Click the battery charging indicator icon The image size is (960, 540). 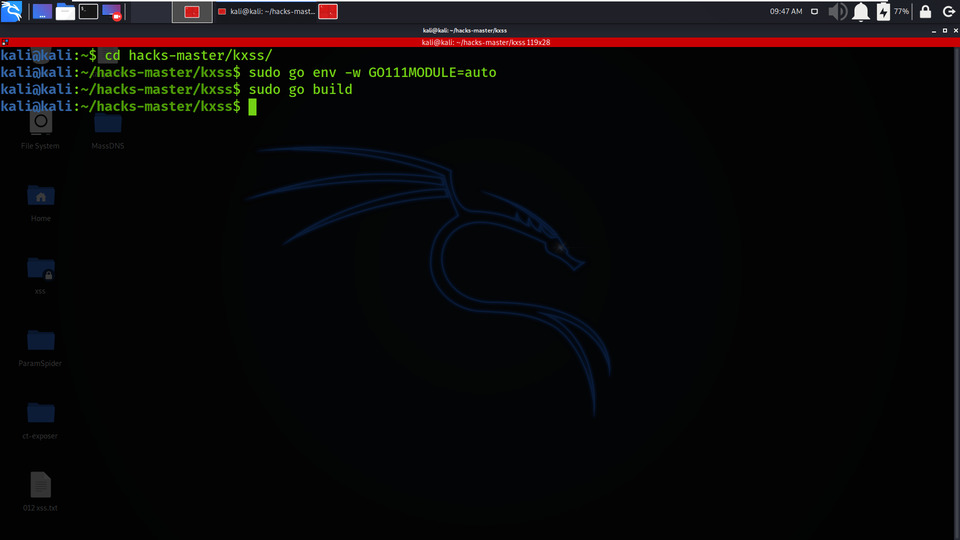883,12
